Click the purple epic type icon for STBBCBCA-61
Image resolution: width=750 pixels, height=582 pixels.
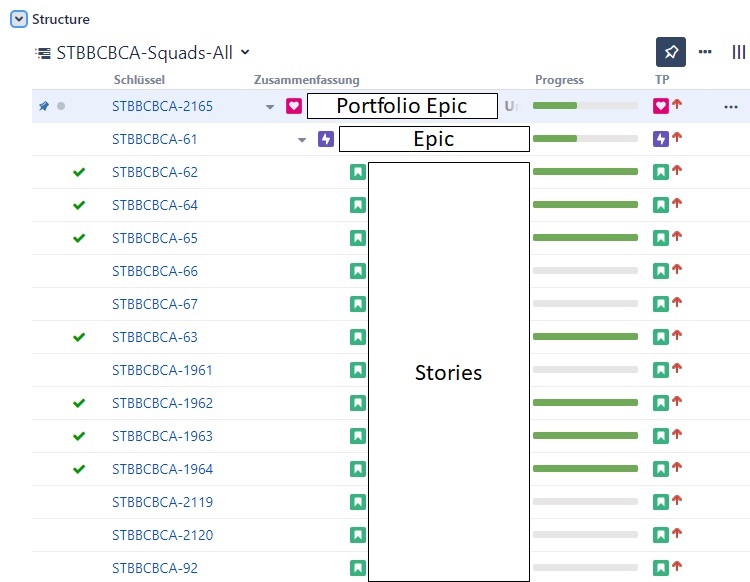[326, 139]
